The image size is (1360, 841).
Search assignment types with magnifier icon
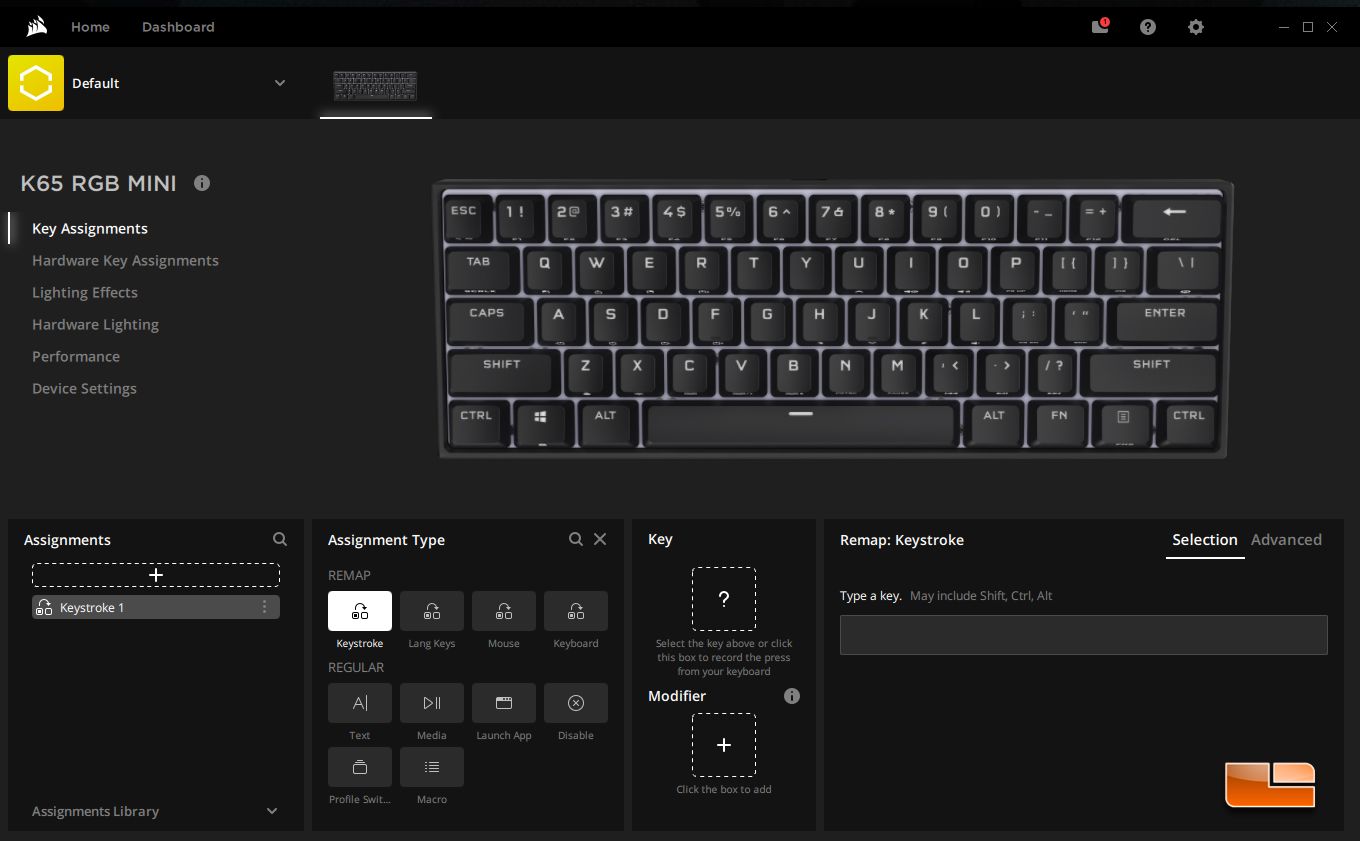576,539
